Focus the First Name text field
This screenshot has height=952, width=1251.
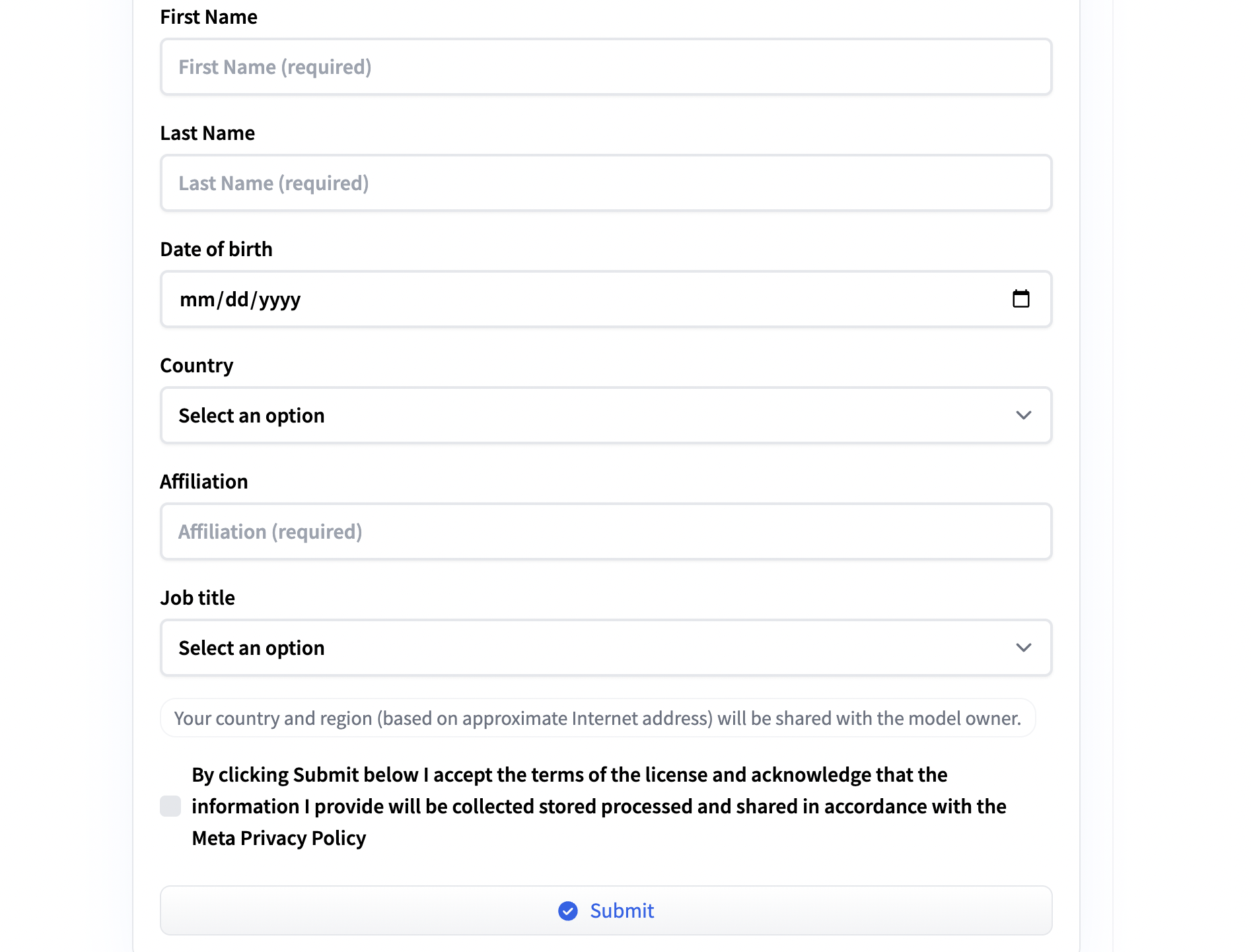point(605,67)
